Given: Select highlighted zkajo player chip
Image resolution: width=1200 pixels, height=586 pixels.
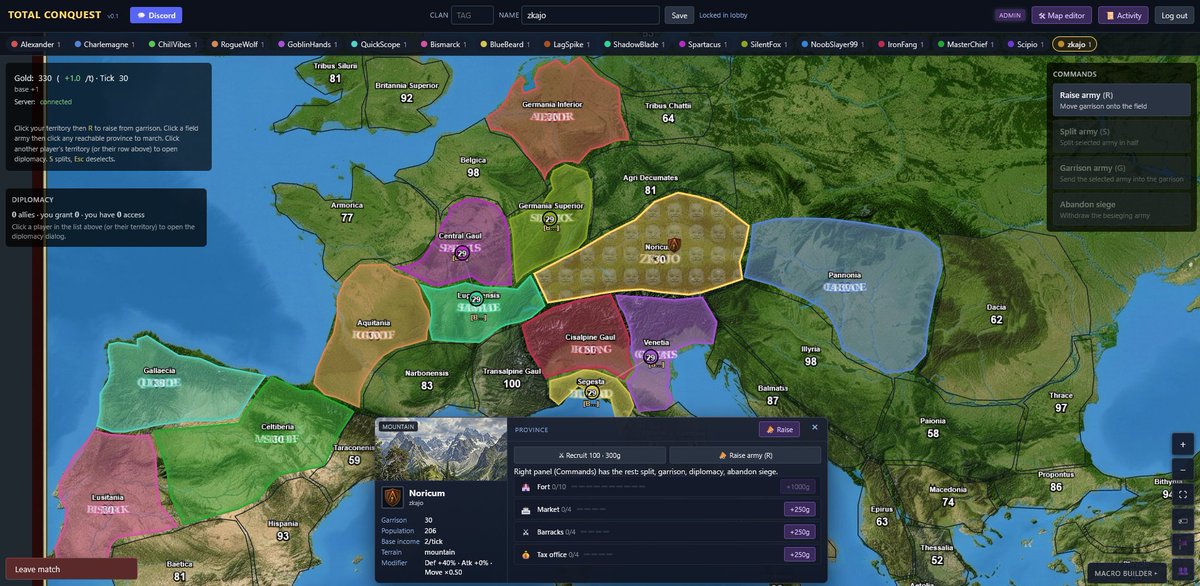Looking at the screenshot, I should (1075, 44).
